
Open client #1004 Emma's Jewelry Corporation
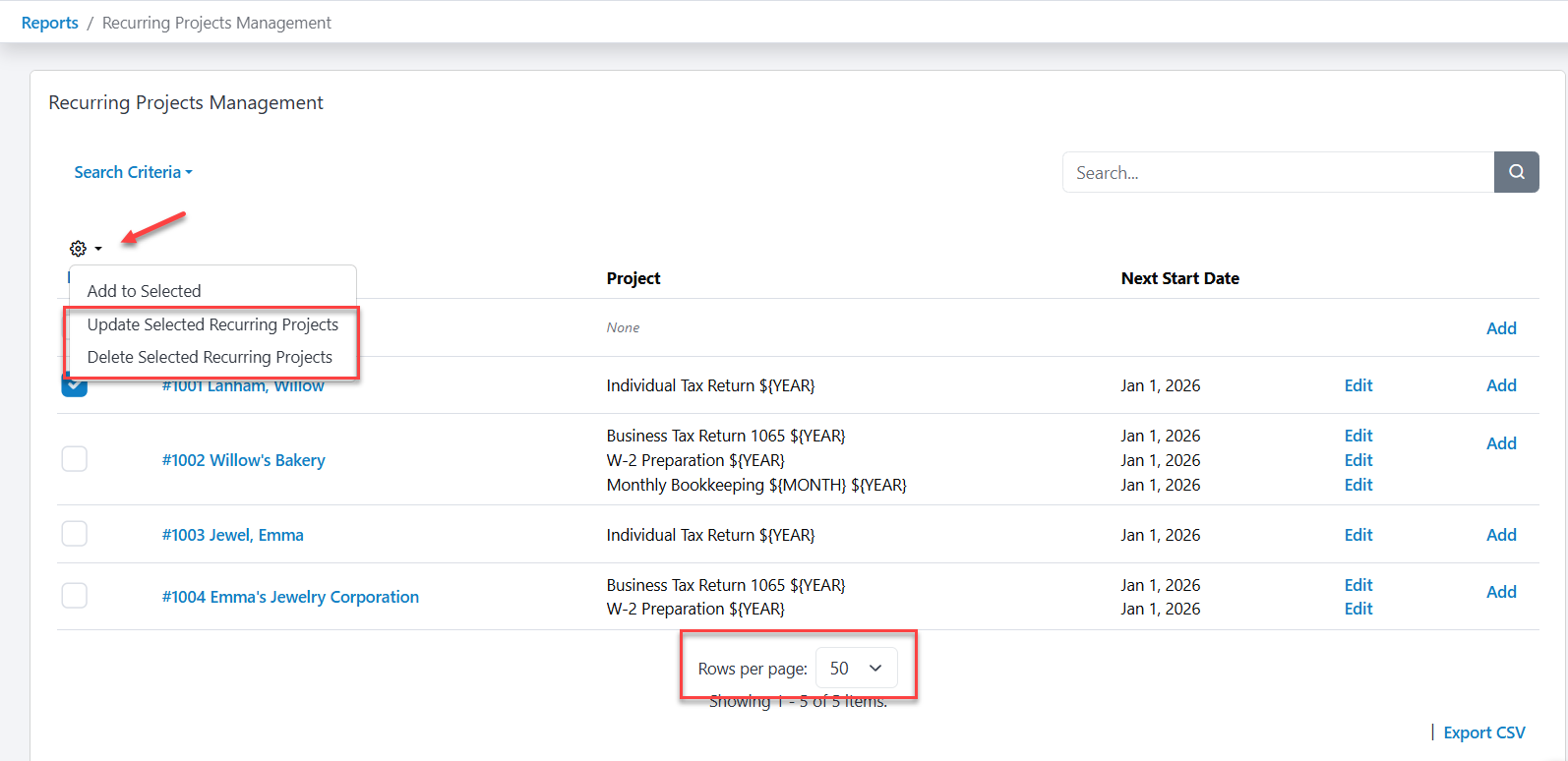290,597
